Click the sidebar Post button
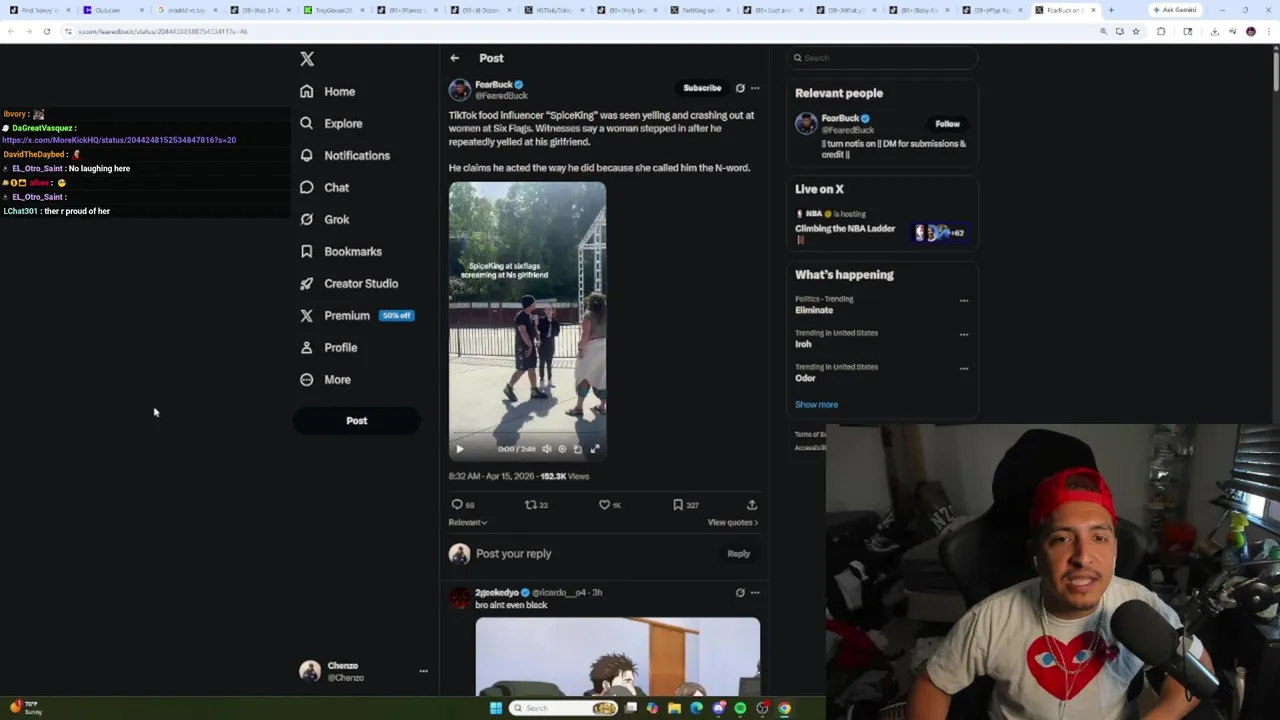The height and width of the screenshot is (720, 1280). [356, 421]
